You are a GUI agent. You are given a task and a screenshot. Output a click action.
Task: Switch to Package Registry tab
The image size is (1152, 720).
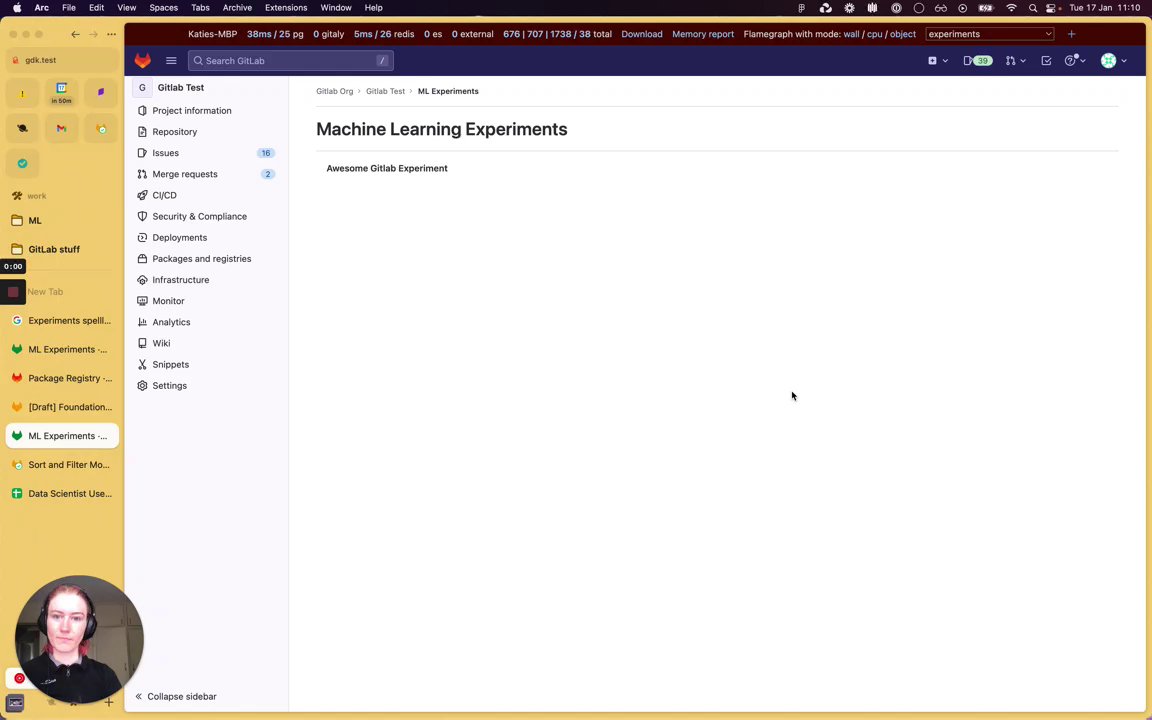(62, 378)
